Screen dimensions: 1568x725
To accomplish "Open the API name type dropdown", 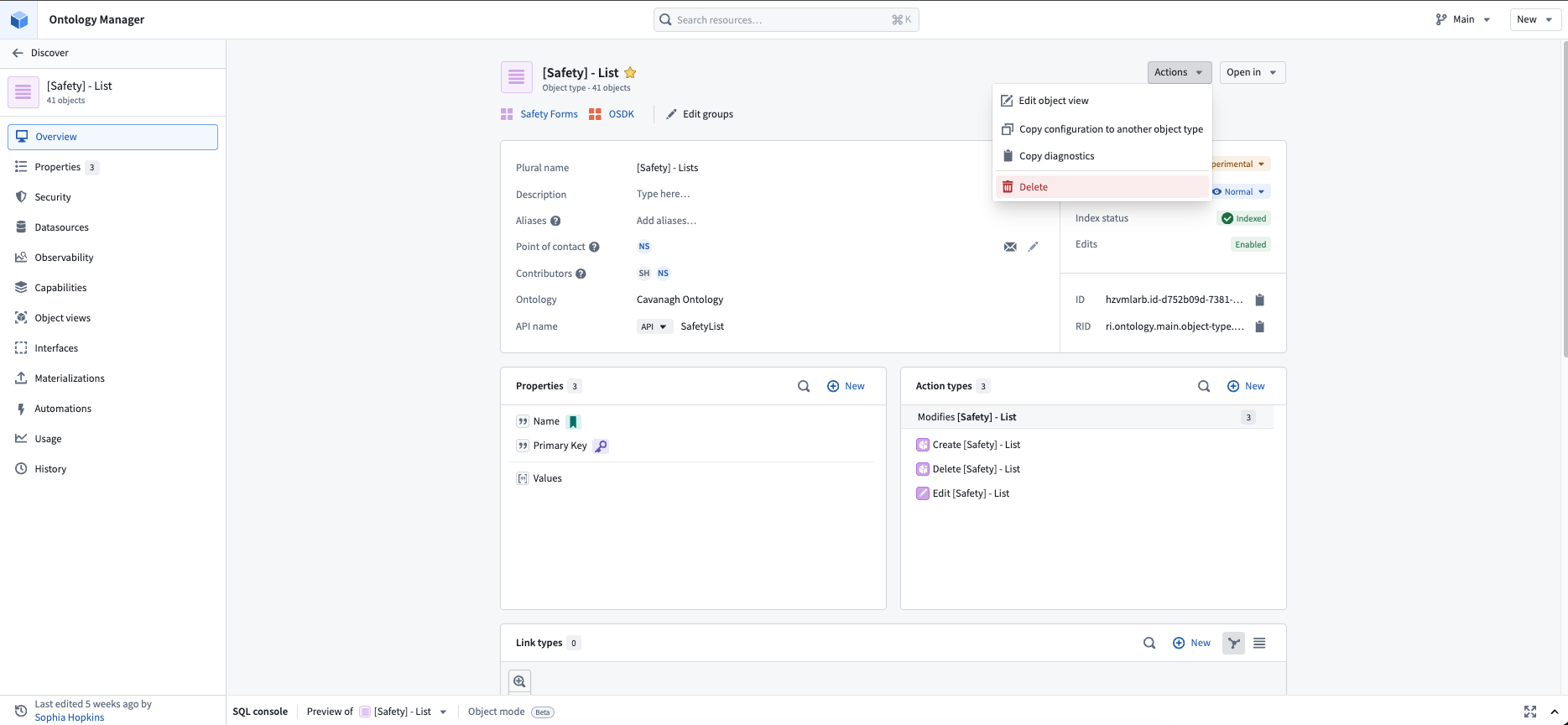I will [654, 327].
